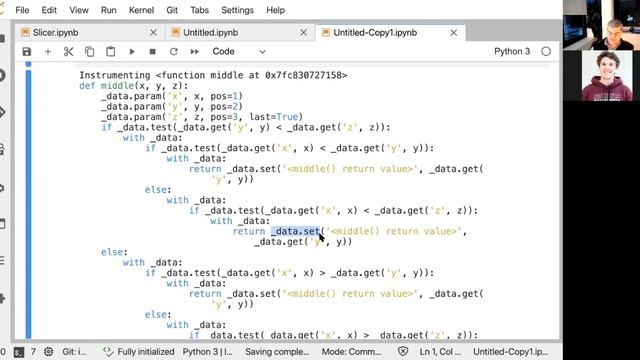Click the Saving complete status text

277,352
